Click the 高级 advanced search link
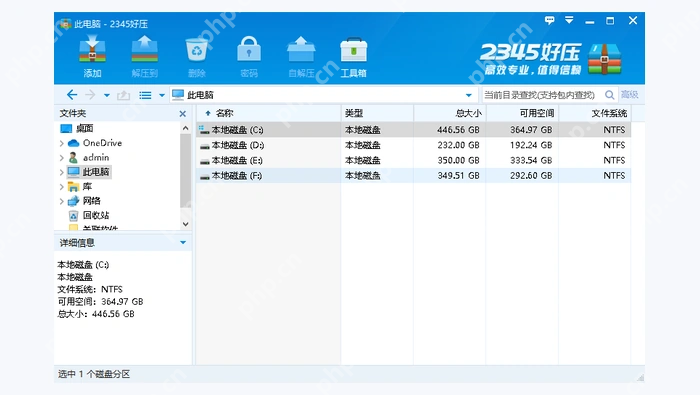Screen dimensions: 700x395 click(x=629, y=95)
